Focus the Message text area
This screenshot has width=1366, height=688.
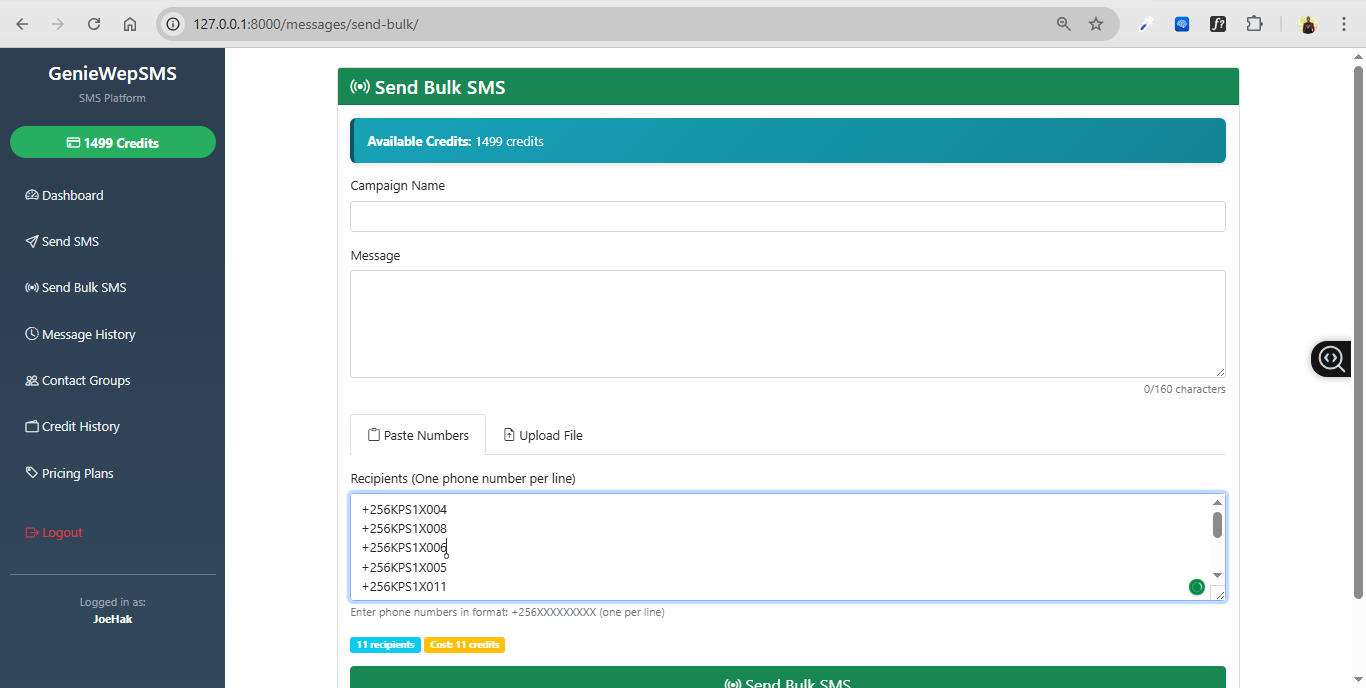point(787,324)
